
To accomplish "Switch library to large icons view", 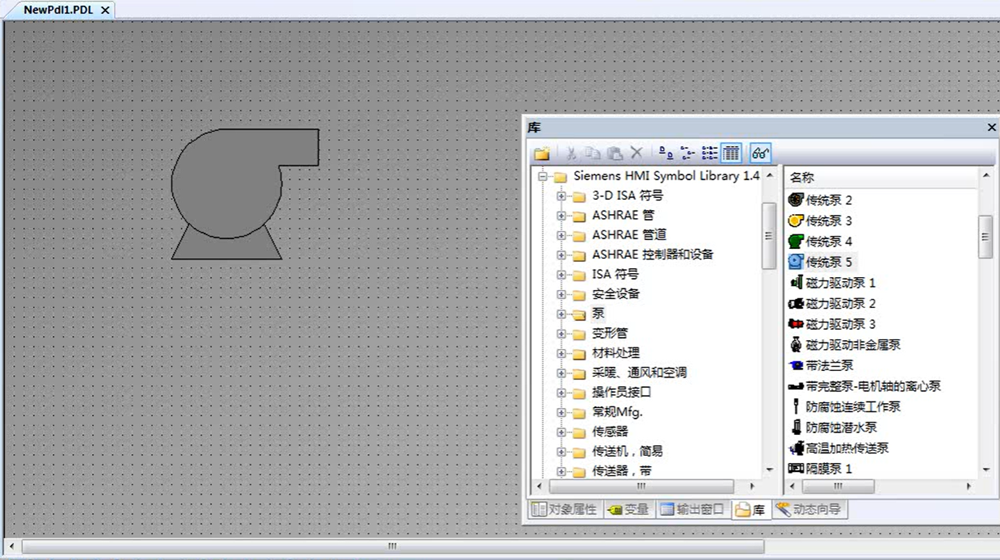I will pos(666,153).
